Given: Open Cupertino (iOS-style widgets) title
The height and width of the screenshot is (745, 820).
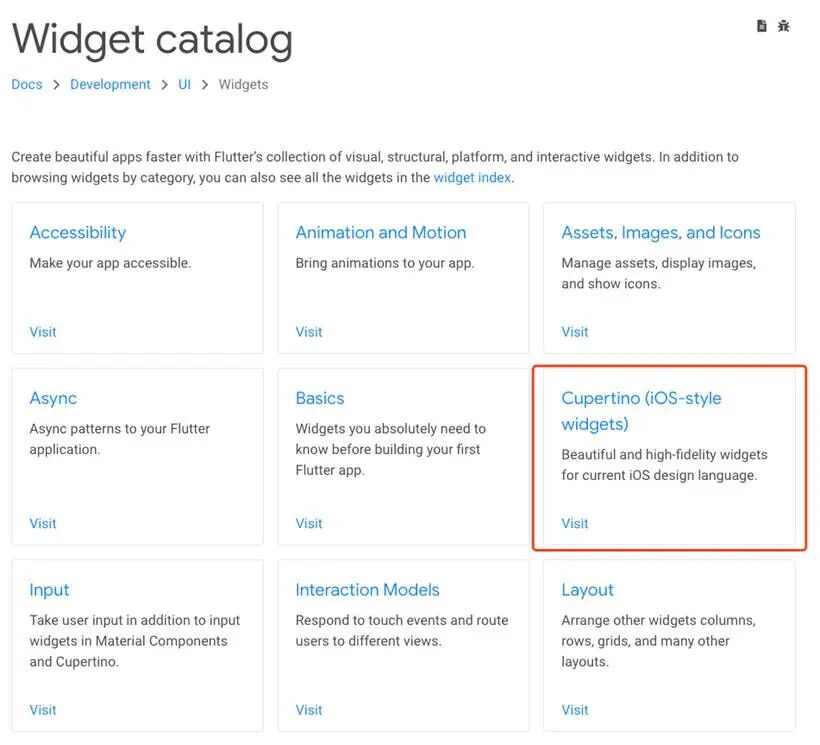Looking at the screenshot, I should (641, 410).
